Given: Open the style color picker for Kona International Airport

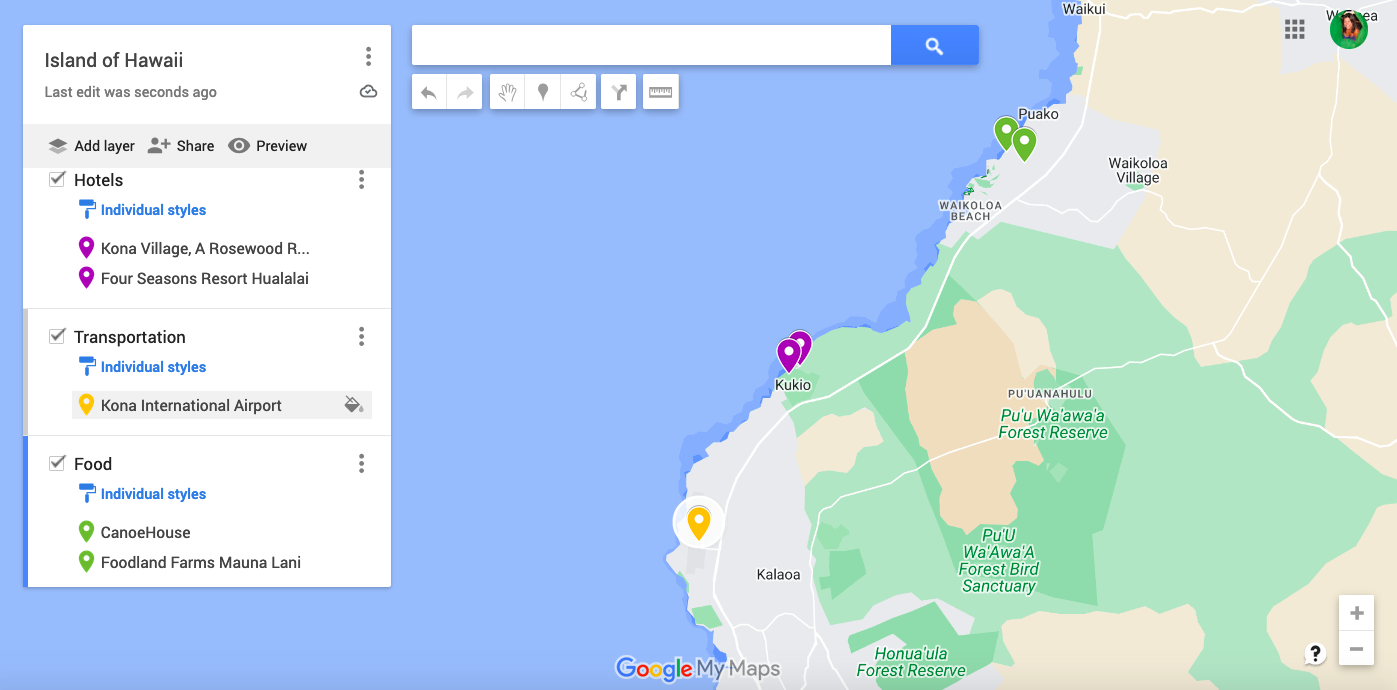Looking at the screenshot, I should 354,405.
